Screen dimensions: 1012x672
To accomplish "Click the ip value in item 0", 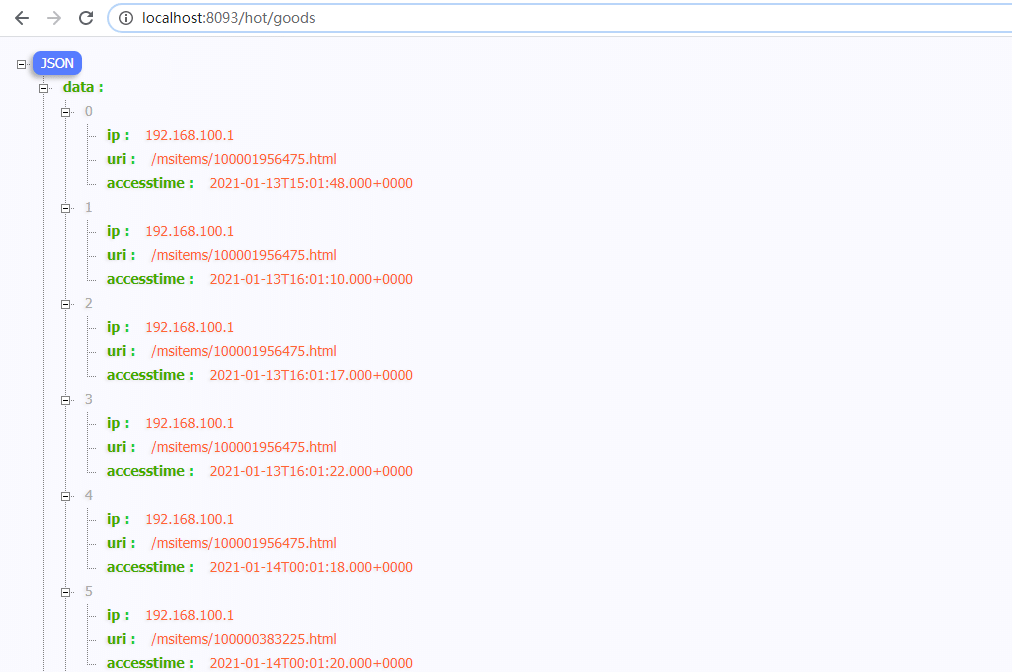I will [x=189, y=135].
